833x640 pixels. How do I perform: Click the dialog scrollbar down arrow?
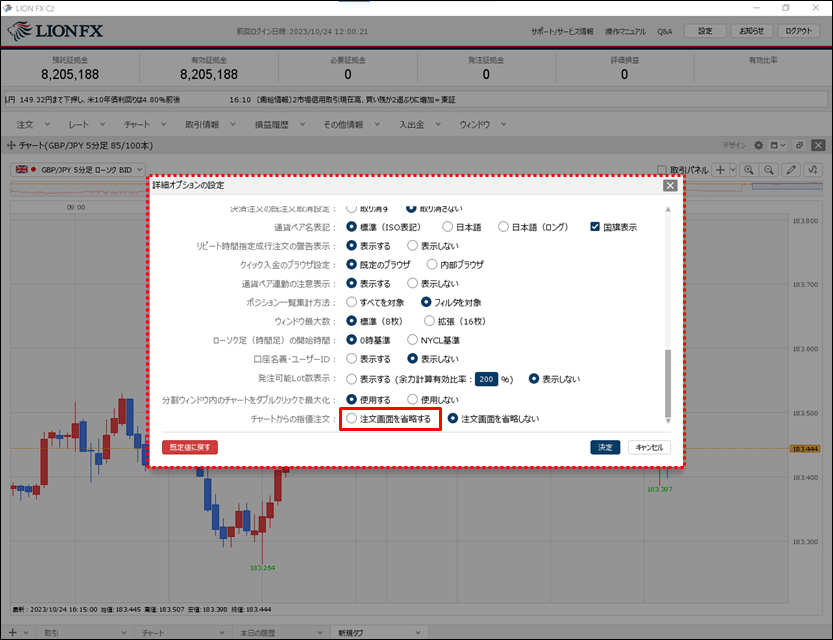tap(668, 421)
